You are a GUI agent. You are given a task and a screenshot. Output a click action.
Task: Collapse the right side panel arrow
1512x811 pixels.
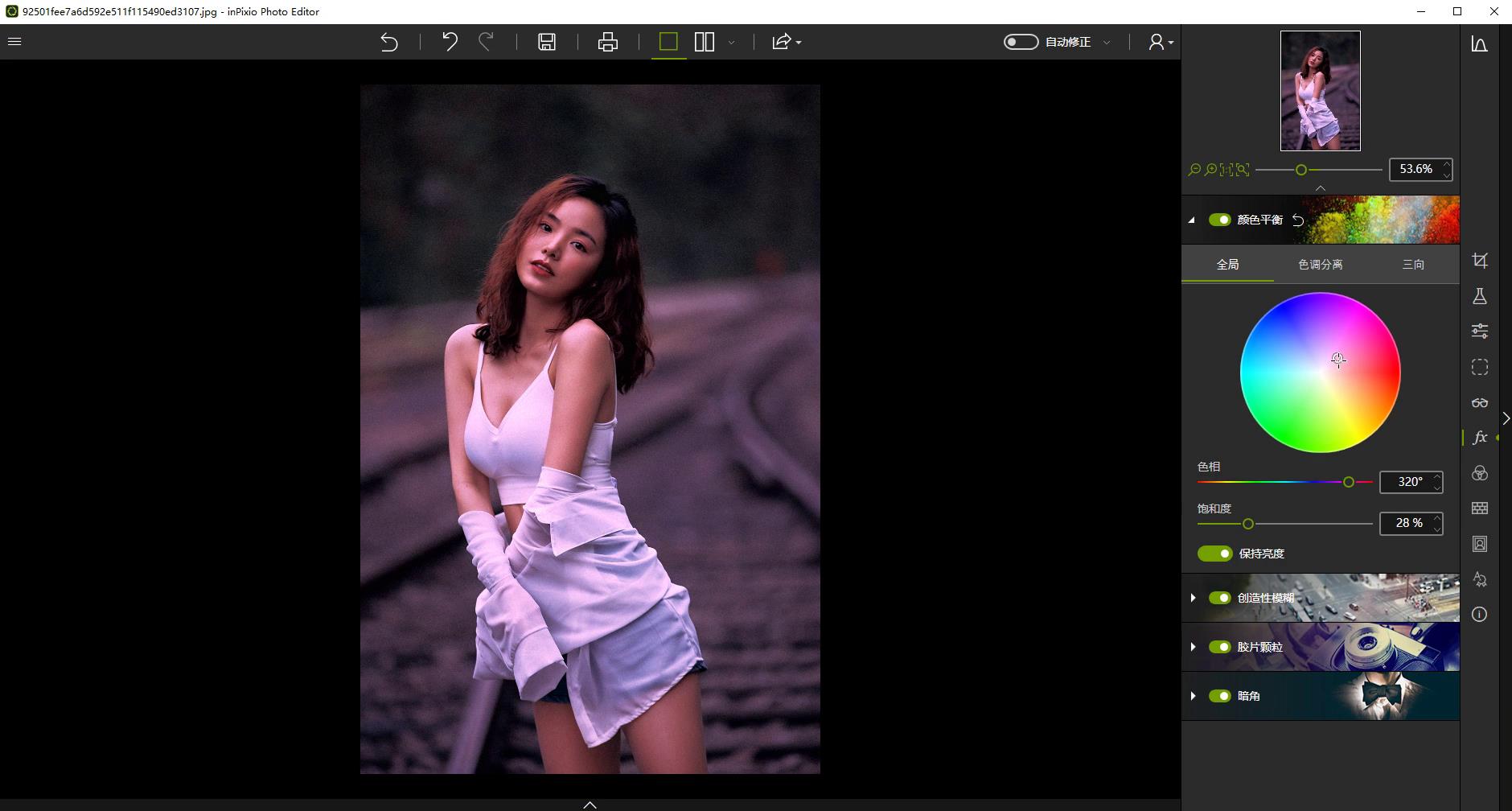point(1506,418)
